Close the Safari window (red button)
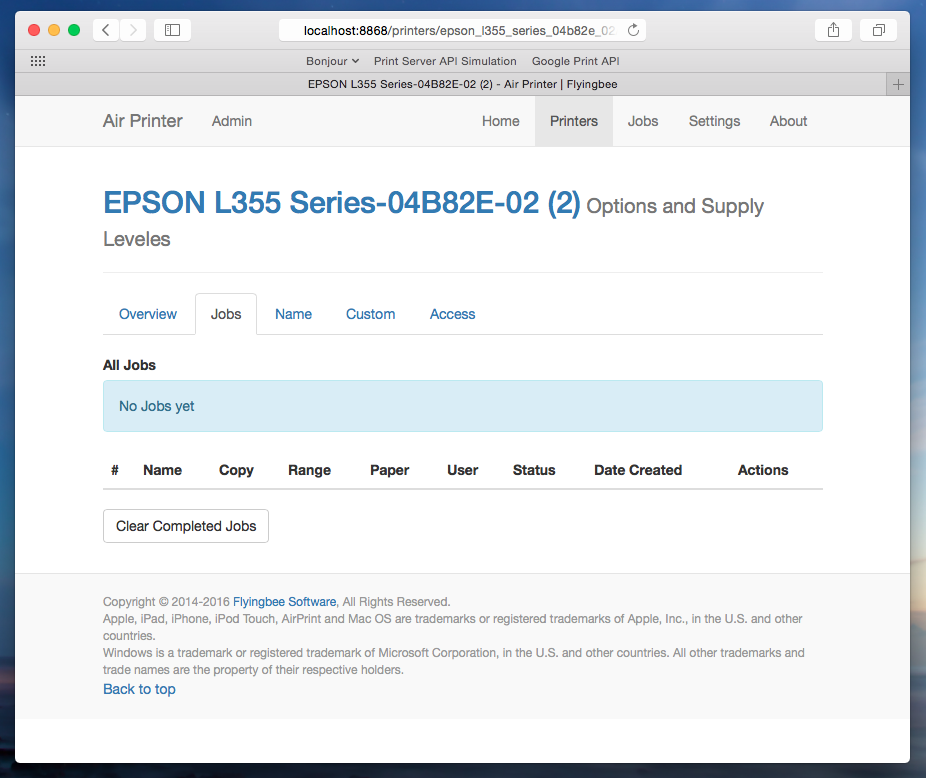Screen dimensions: 926x778 point(34,30)
